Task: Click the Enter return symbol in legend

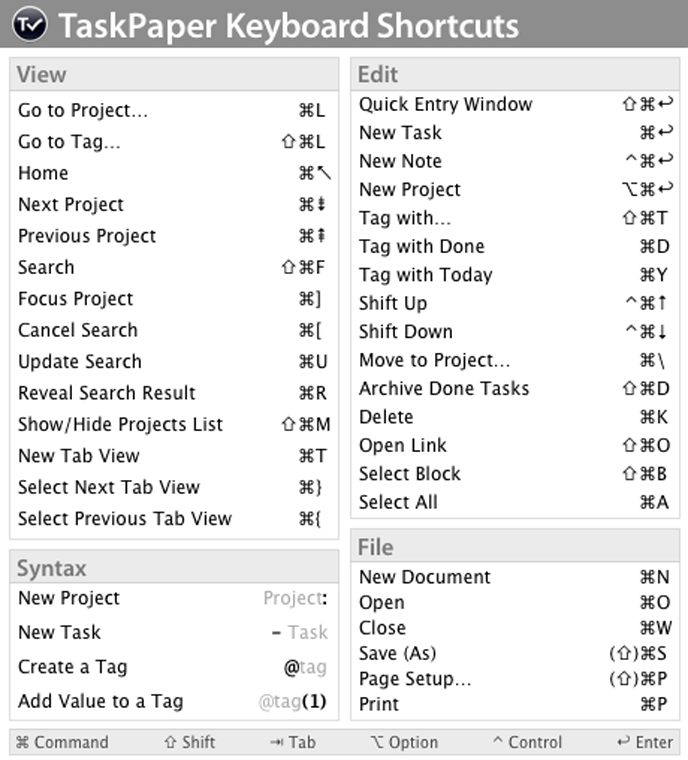Action: point(624,742)
